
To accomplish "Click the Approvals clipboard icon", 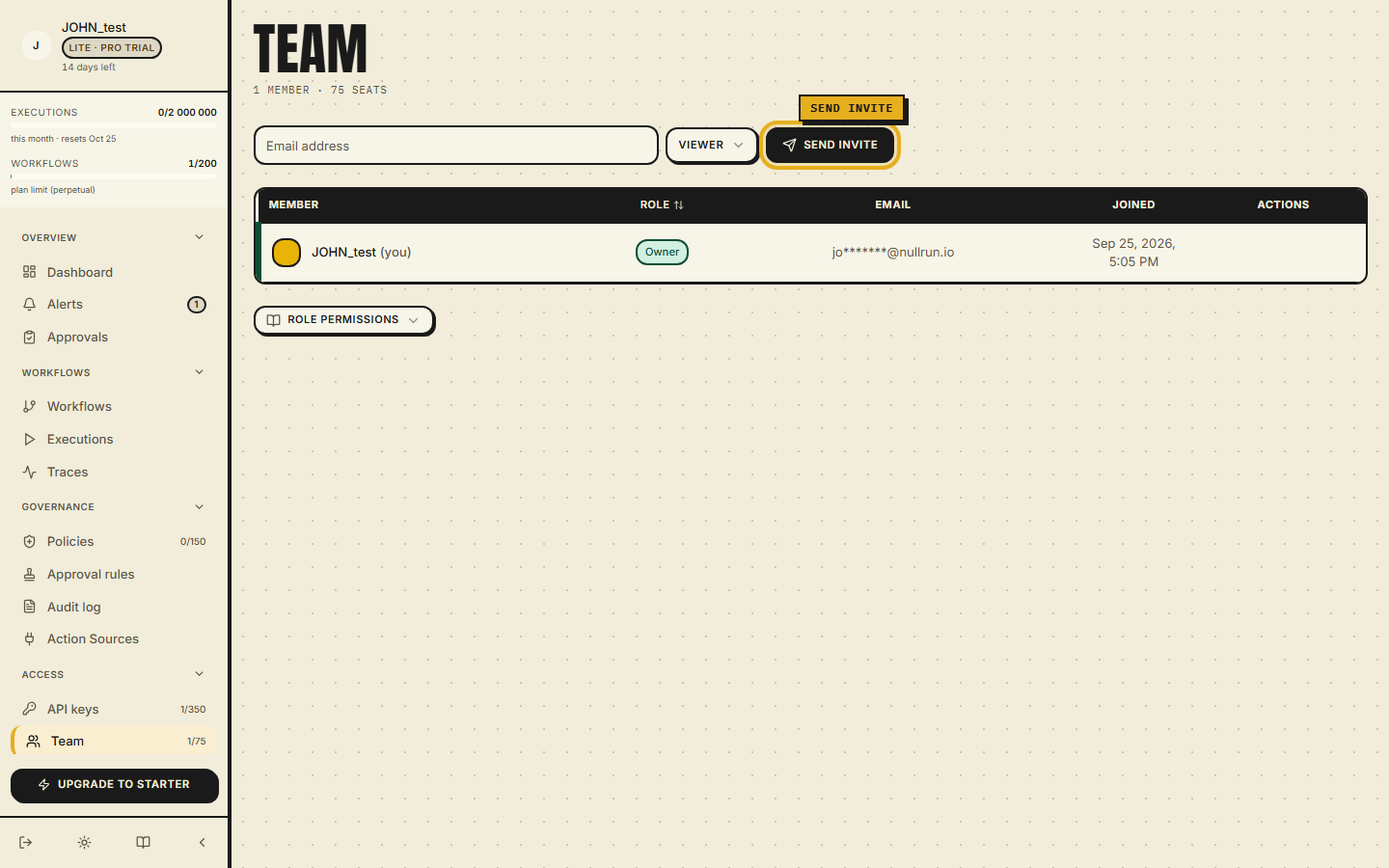I will [x=30, y=338].
